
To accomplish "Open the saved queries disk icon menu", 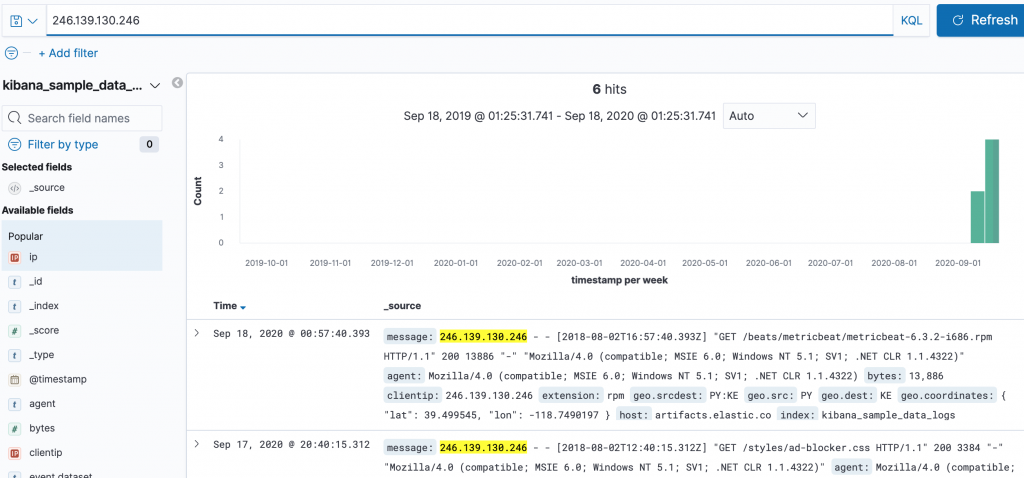I will click(x=23, y=21).
